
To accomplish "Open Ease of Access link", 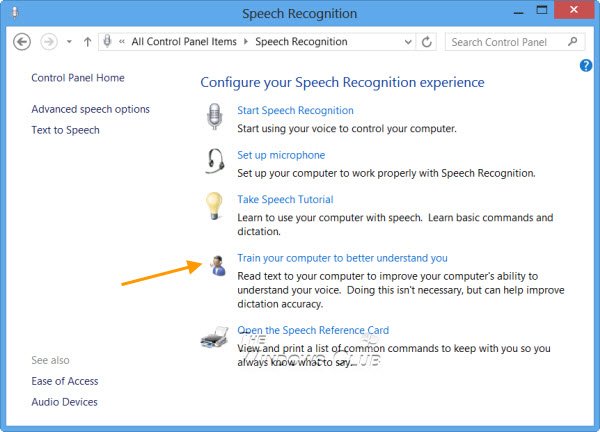I will pos(65,381).
